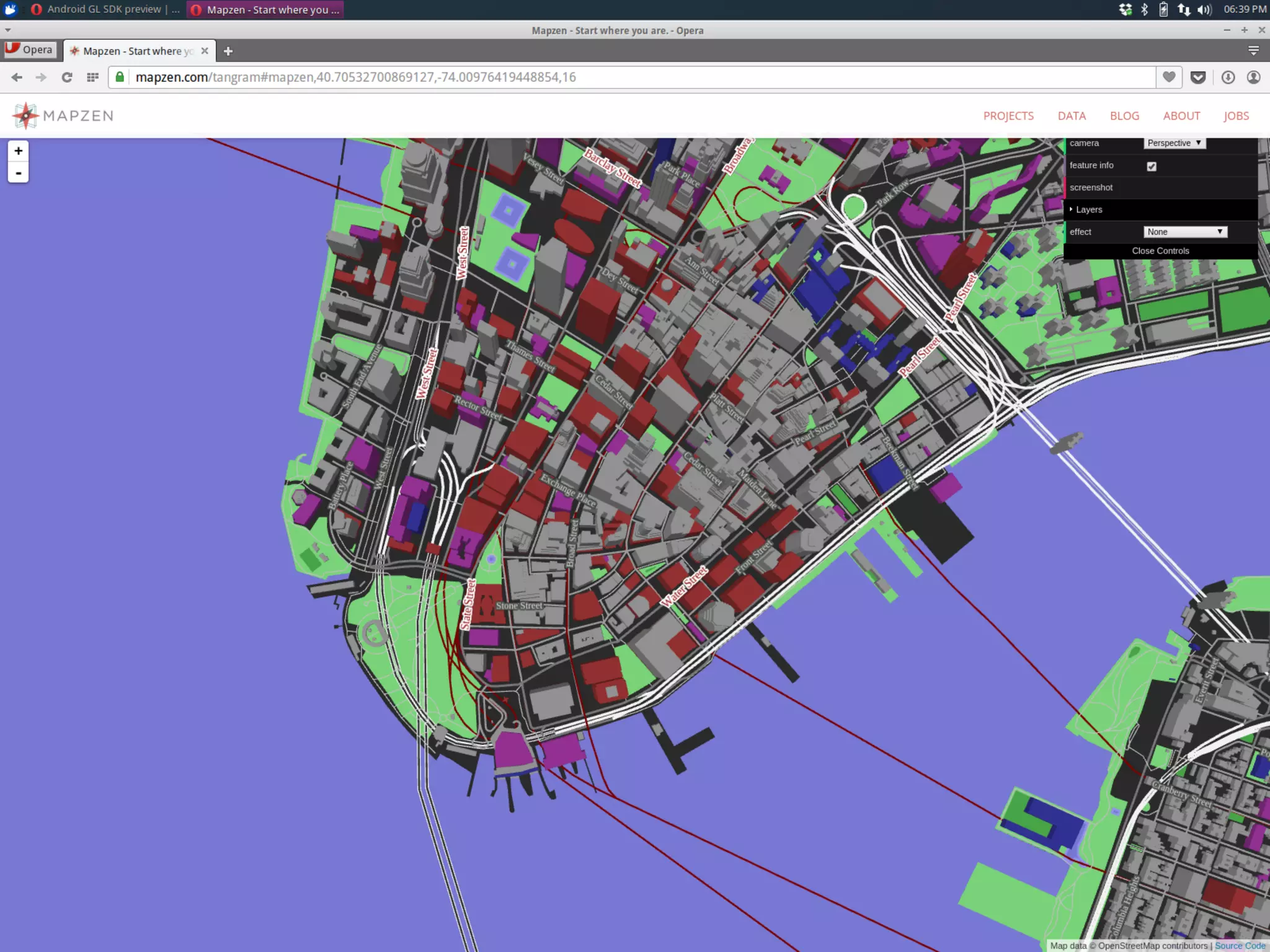Image resolution: width=1270 pixels, height=952 pixels.
Task: Bookmark page with the heart icon
Action: point(1168,77)
